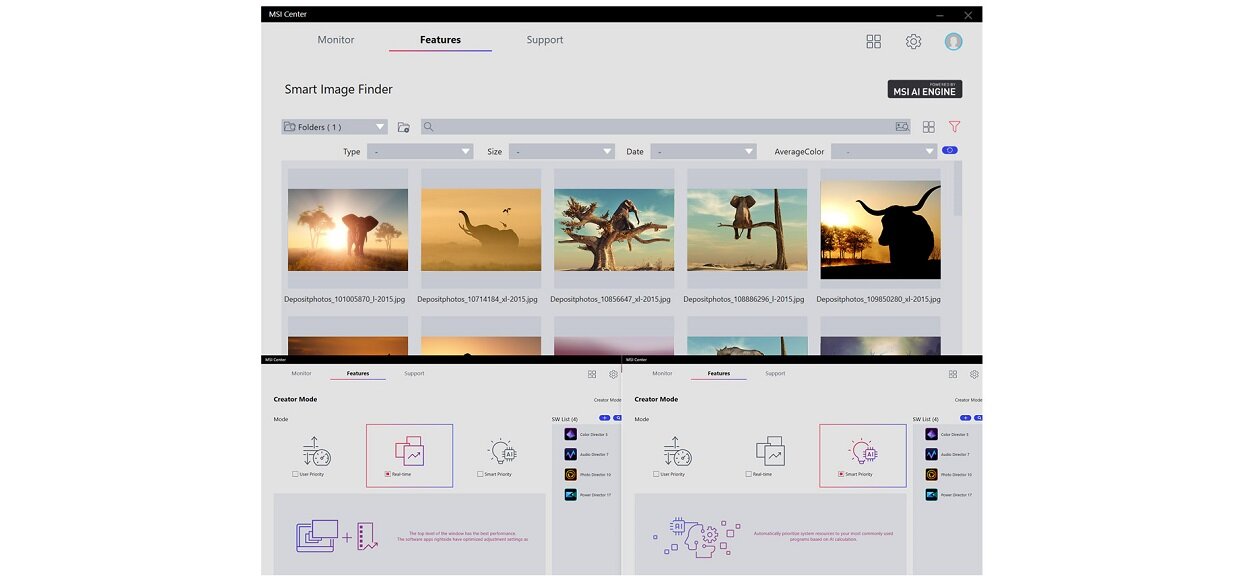
Task: Switch to Support tab in top window
Action: pos(545,40)
